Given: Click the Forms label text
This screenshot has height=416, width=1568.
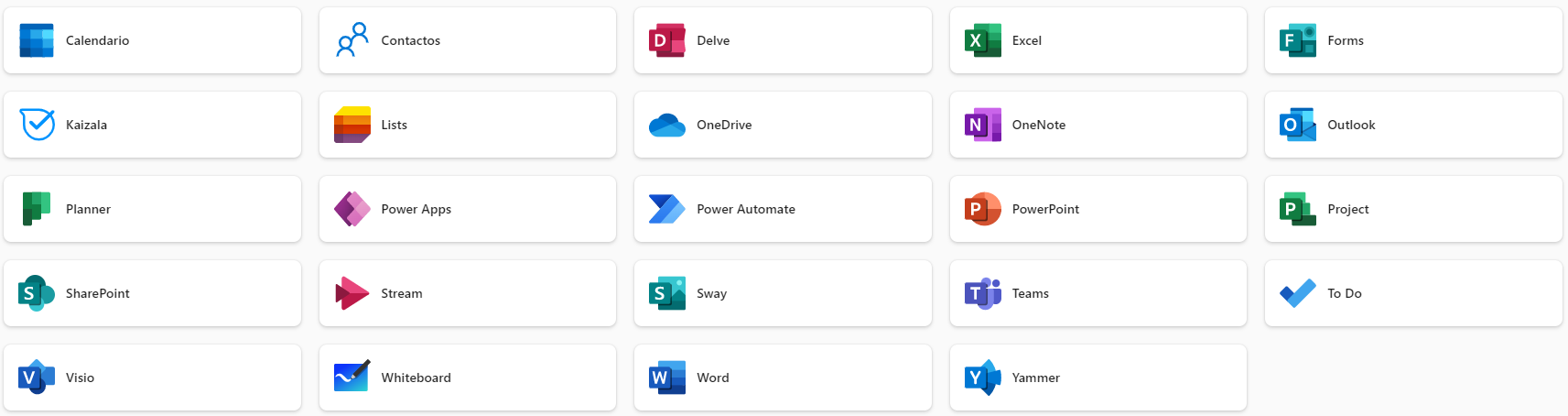Looking at the screenshot, I should click(x=1346, y=40).
